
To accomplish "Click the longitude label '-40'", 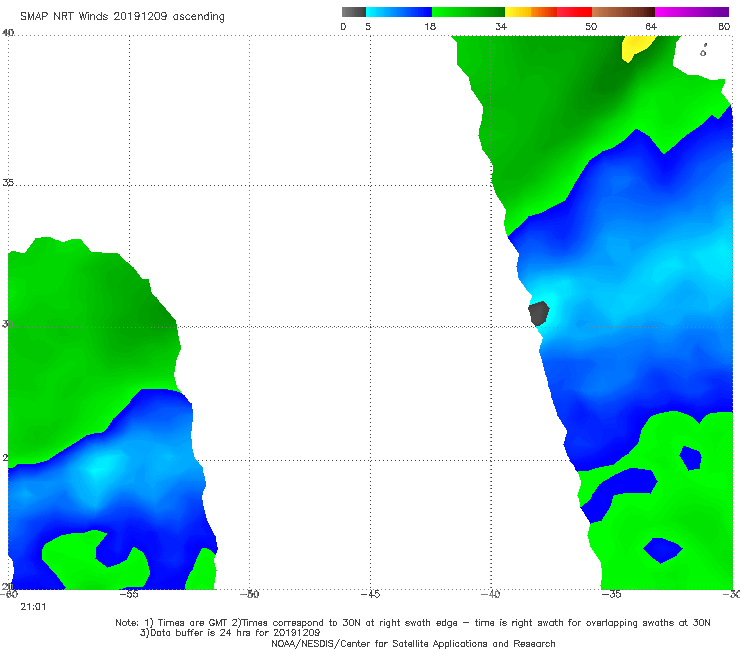I will pos(490,594).
